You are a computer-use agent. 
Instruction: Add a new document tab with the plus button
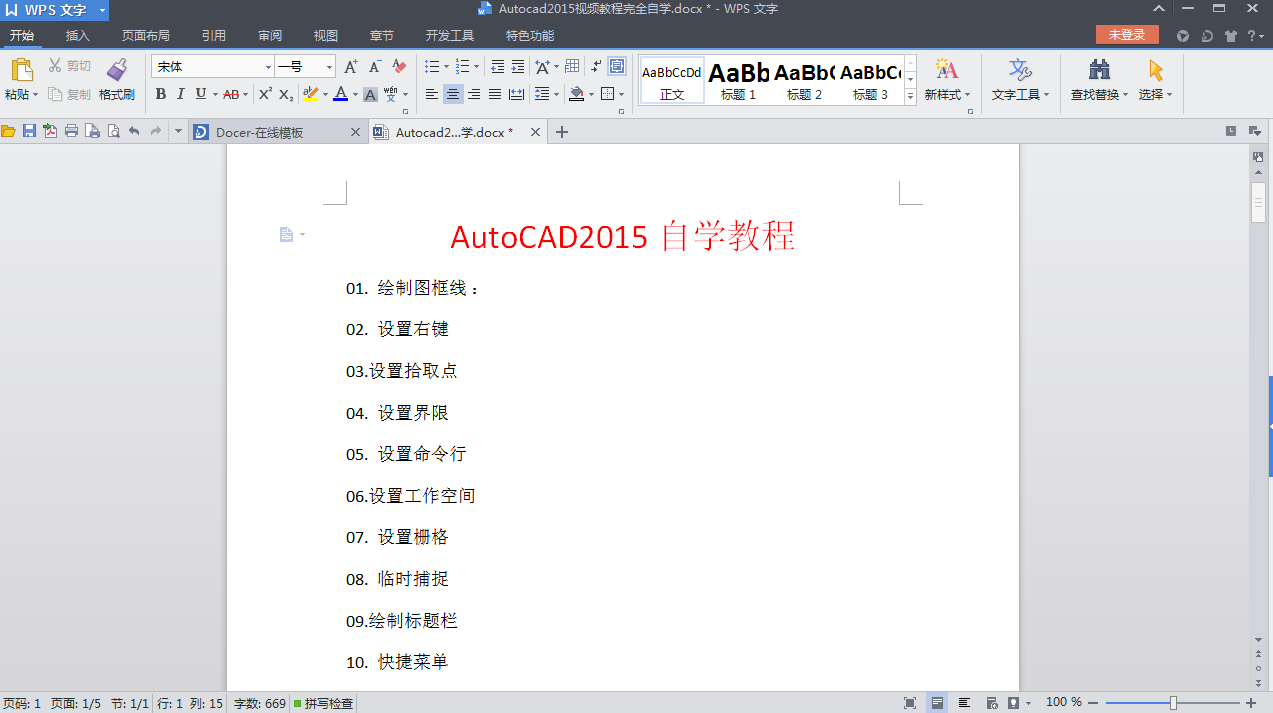562,132
